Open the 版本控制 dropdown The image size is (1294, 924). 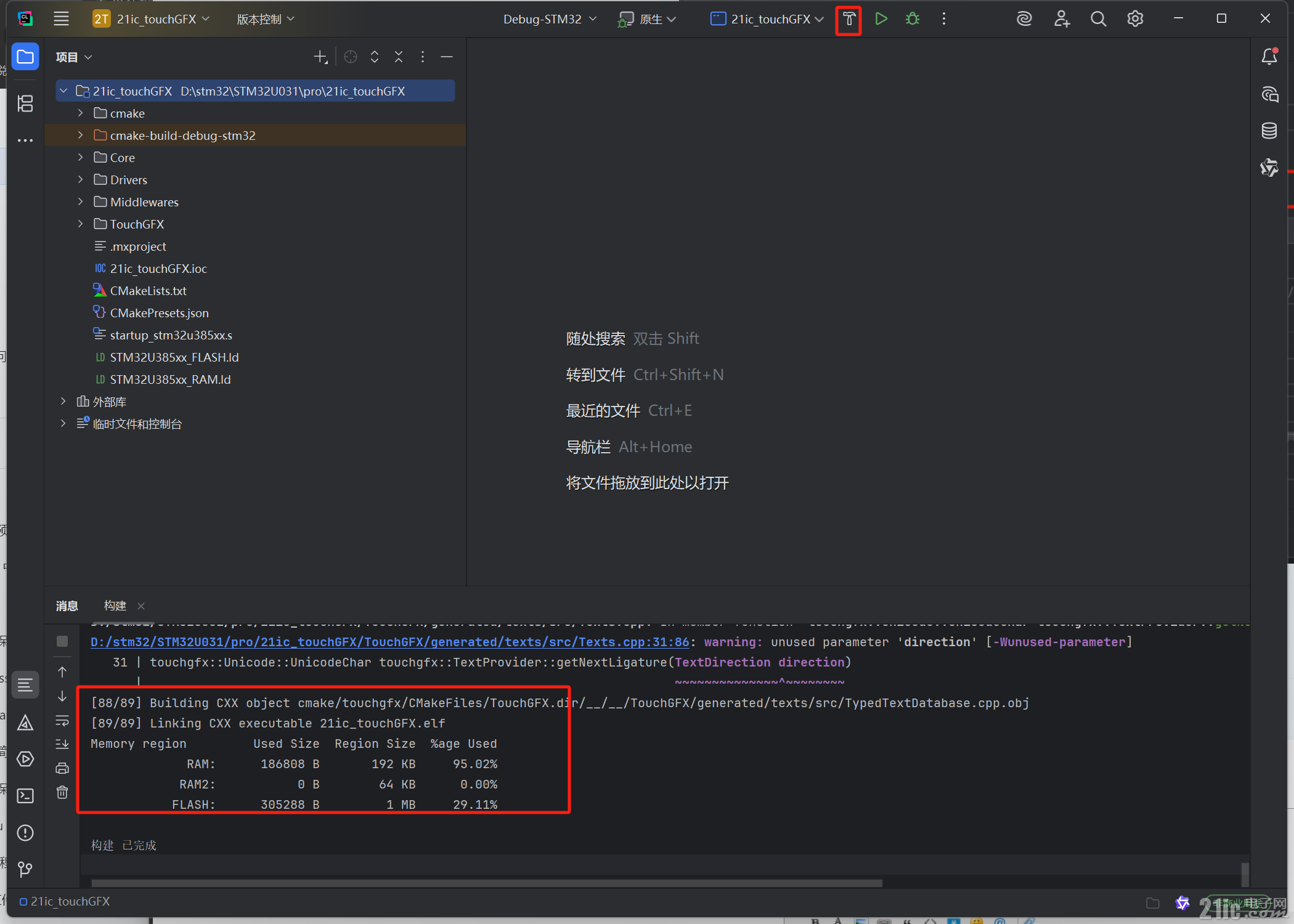pos(266,19)
